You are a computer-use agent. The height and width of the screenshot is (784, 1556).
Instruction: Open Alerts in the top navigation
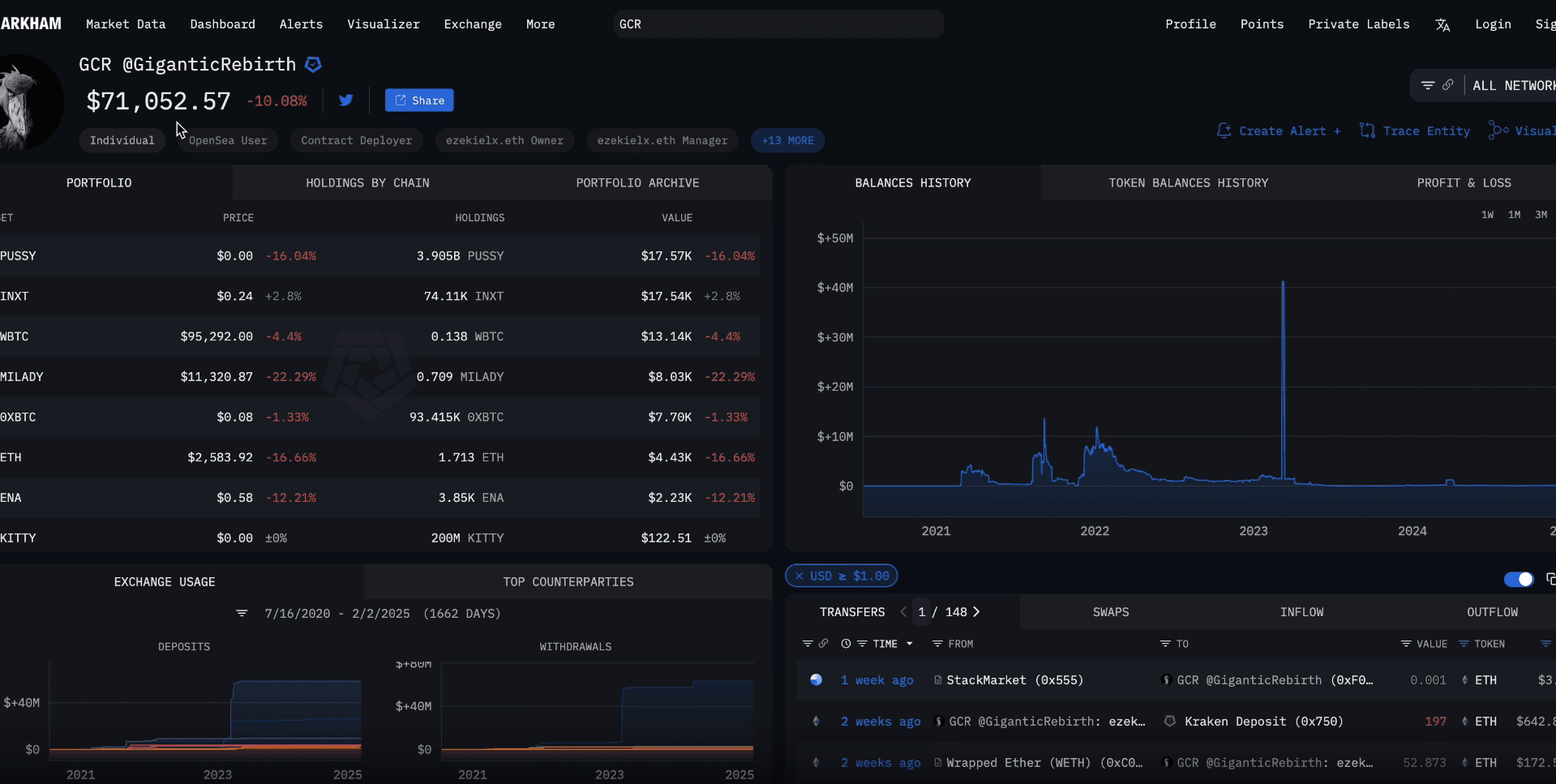click(302, 24)
